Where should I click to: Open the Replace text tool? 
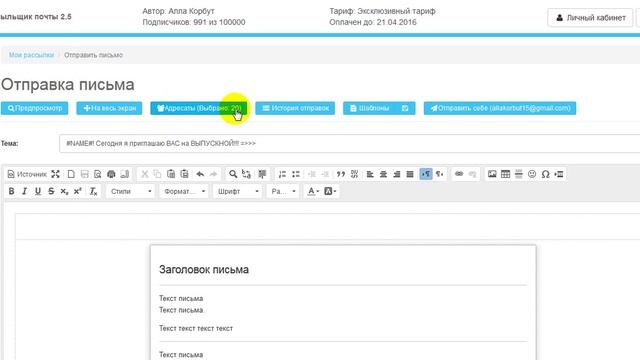point(246,174)
